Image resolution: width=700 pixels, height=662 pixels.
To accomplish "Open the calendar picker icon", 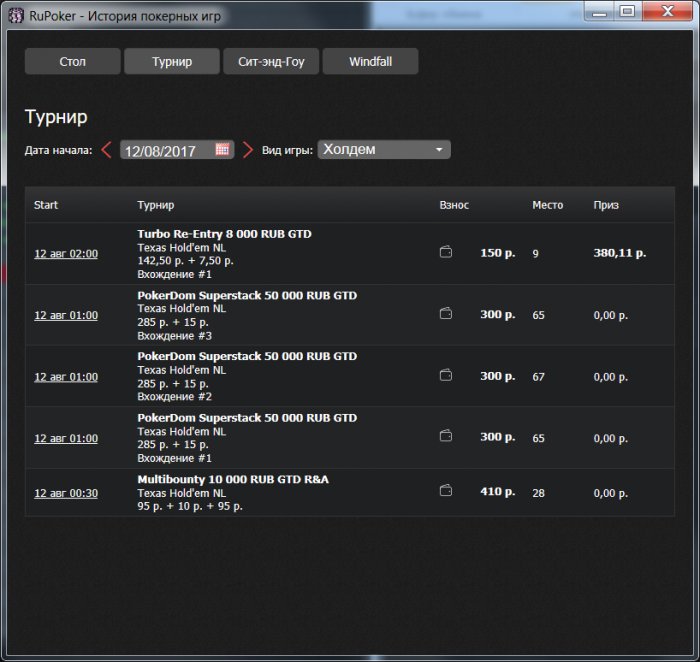I will click(x=222, y=149).
